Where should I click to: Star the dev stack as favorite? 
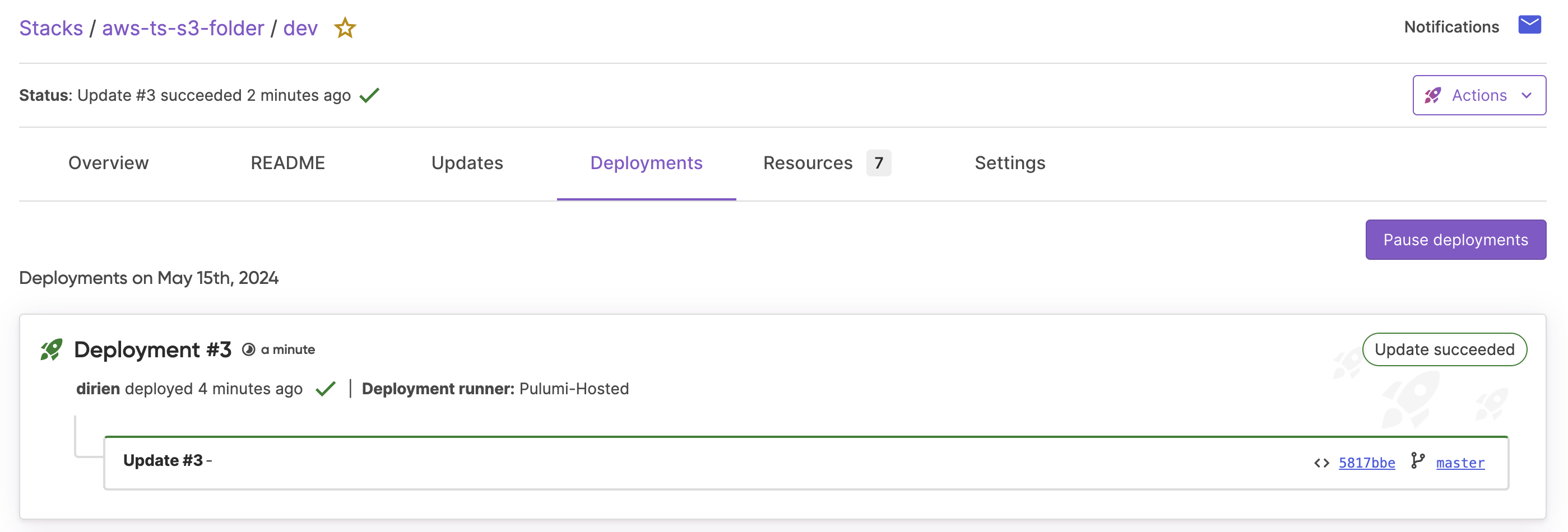pyautogui.click(x=345, y=28)
